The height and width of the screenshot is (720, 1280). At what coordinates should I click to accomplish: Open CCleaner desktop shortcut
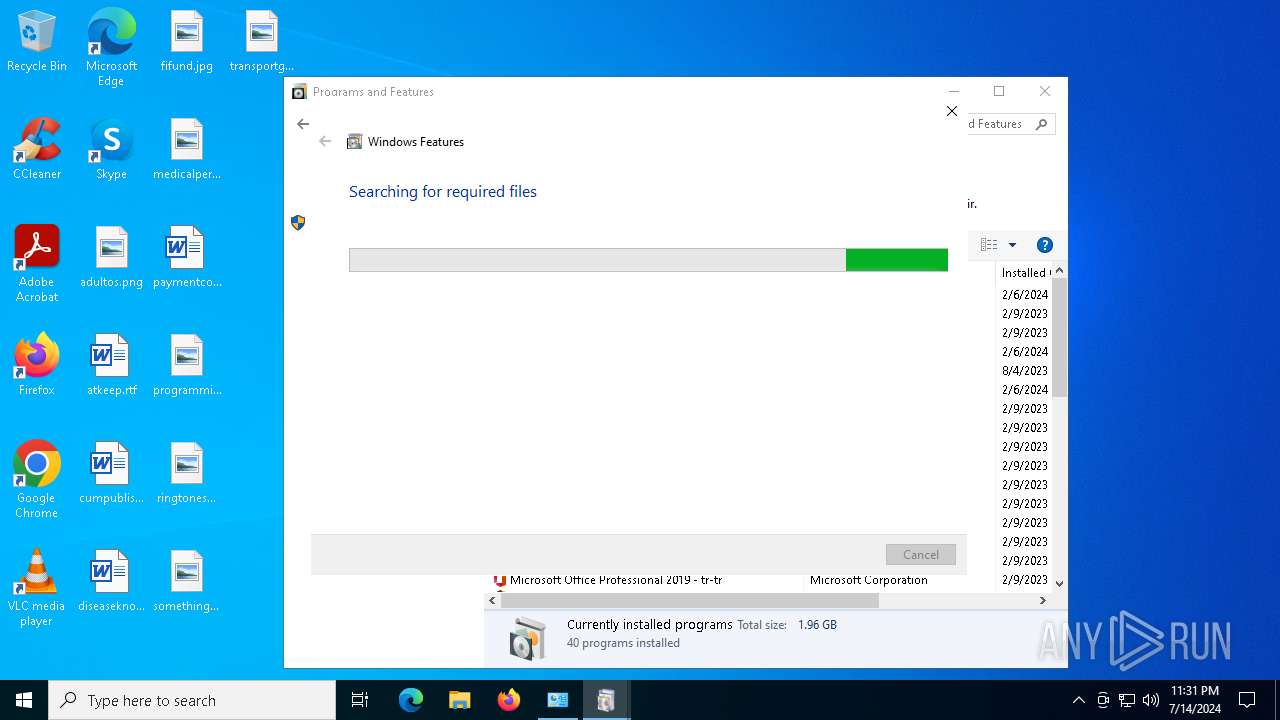point(37,150)
